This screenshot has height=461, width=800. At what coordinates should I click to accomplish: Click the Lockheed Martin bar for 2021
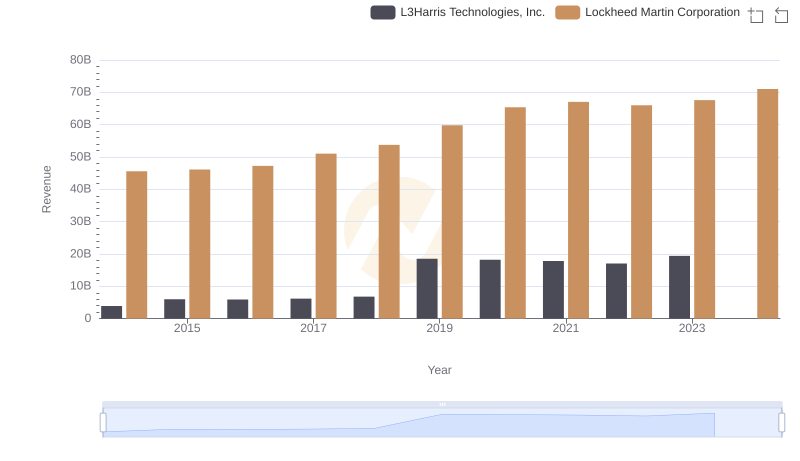pos(578,210)
